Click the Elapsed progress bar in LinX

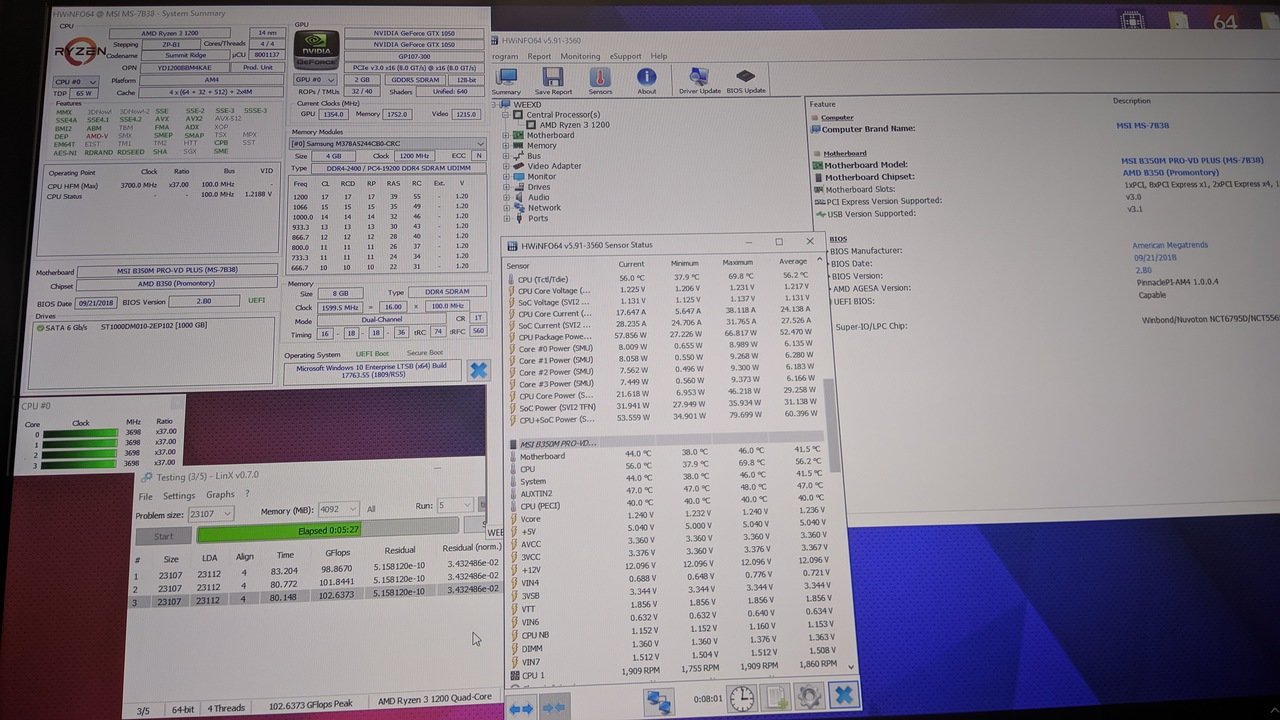pos(328,530)
